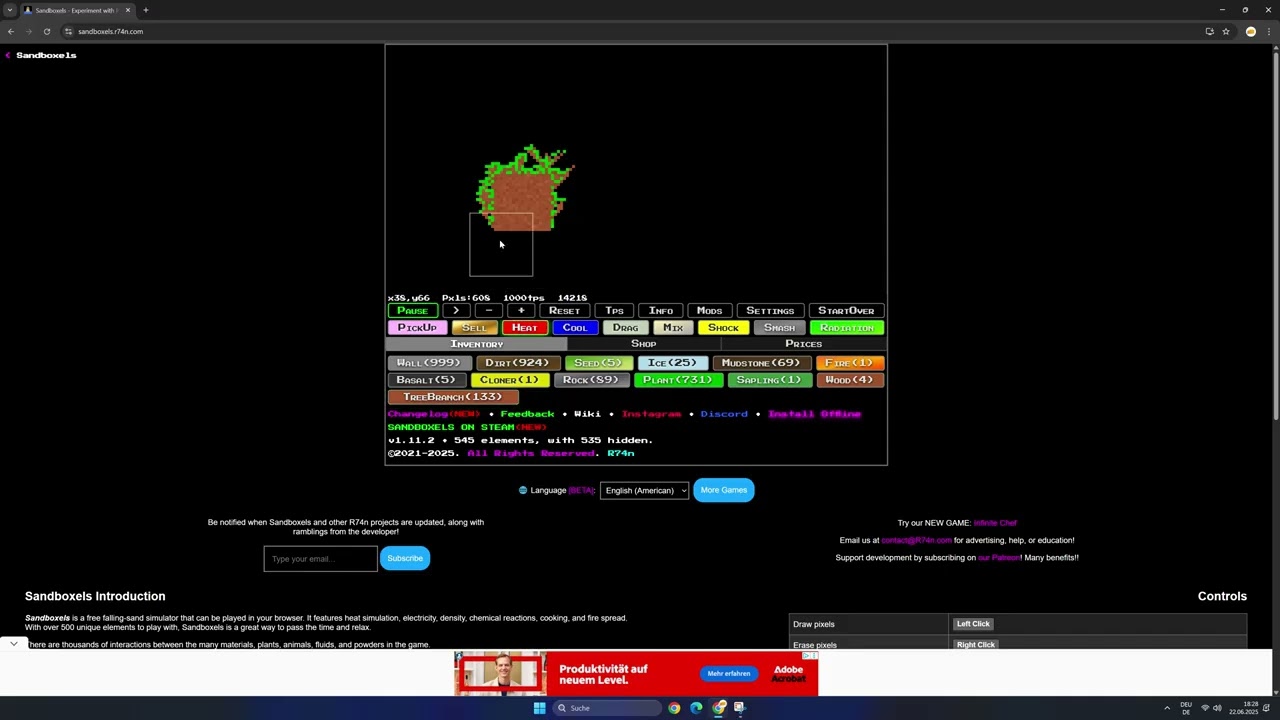
Task: Open the Patreon link
Action: pyautogui.click(x=998, y=557)
